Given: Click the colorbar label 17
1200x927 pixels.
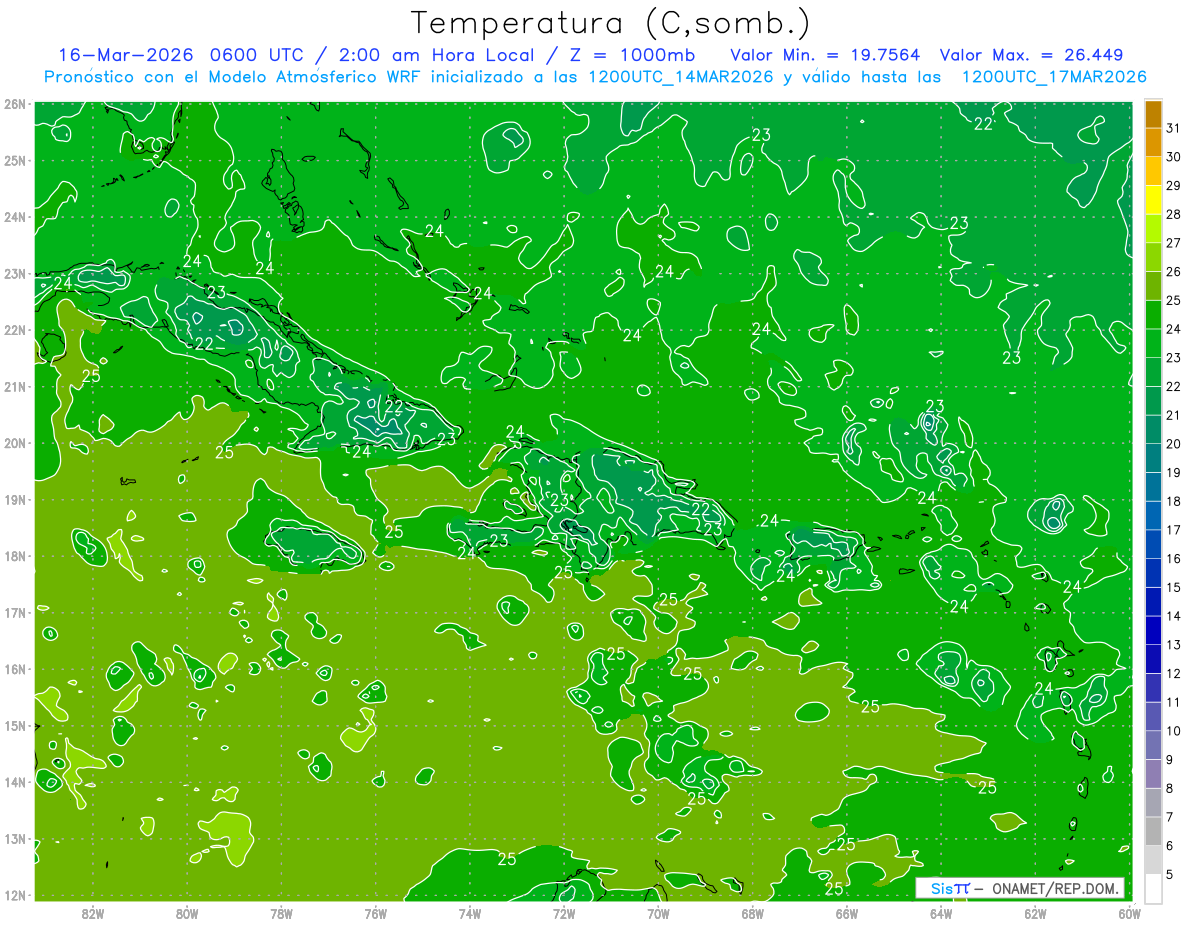Looking at the screenshot, I should pyautogui.click(x=1173, y=530).
